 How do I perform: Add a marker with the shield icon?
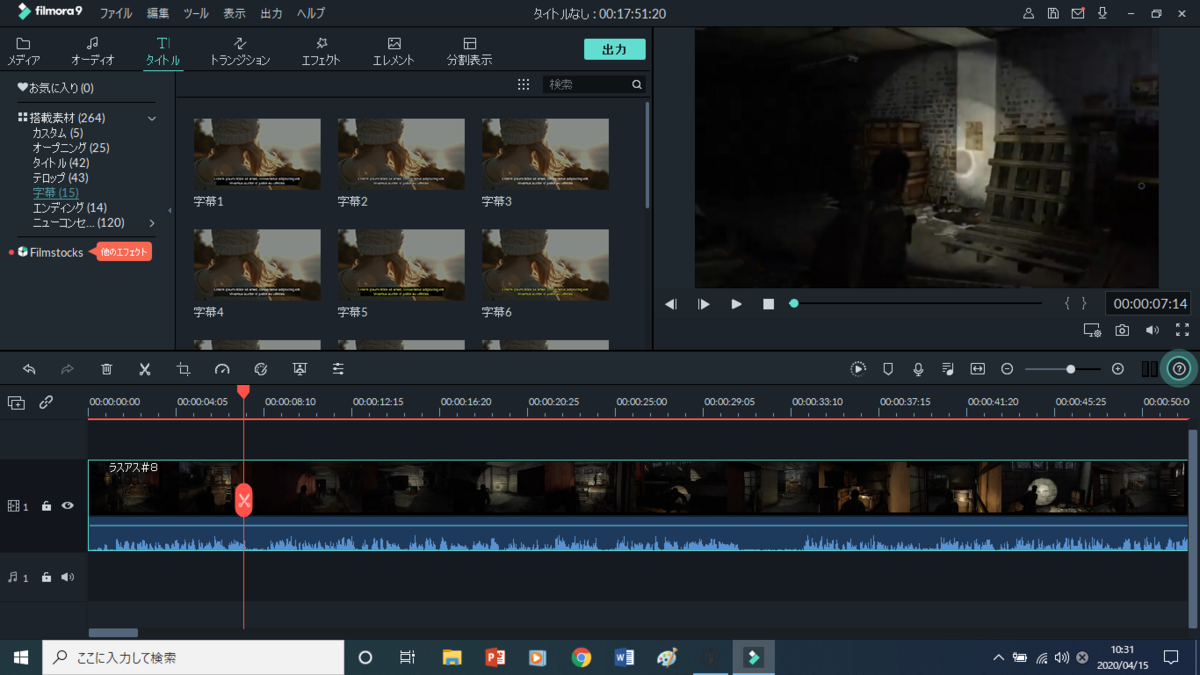[x=888, y=369]
